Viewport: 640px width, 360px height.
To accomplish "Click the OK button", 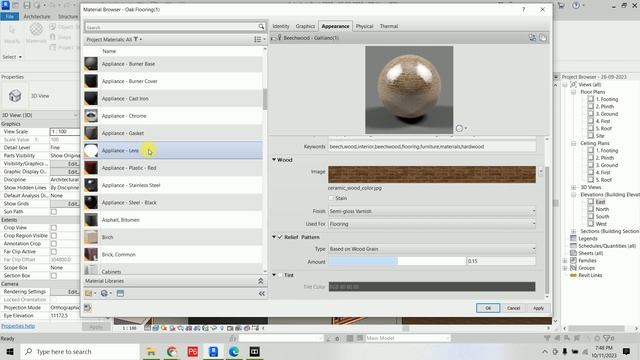I will point(488,308).
